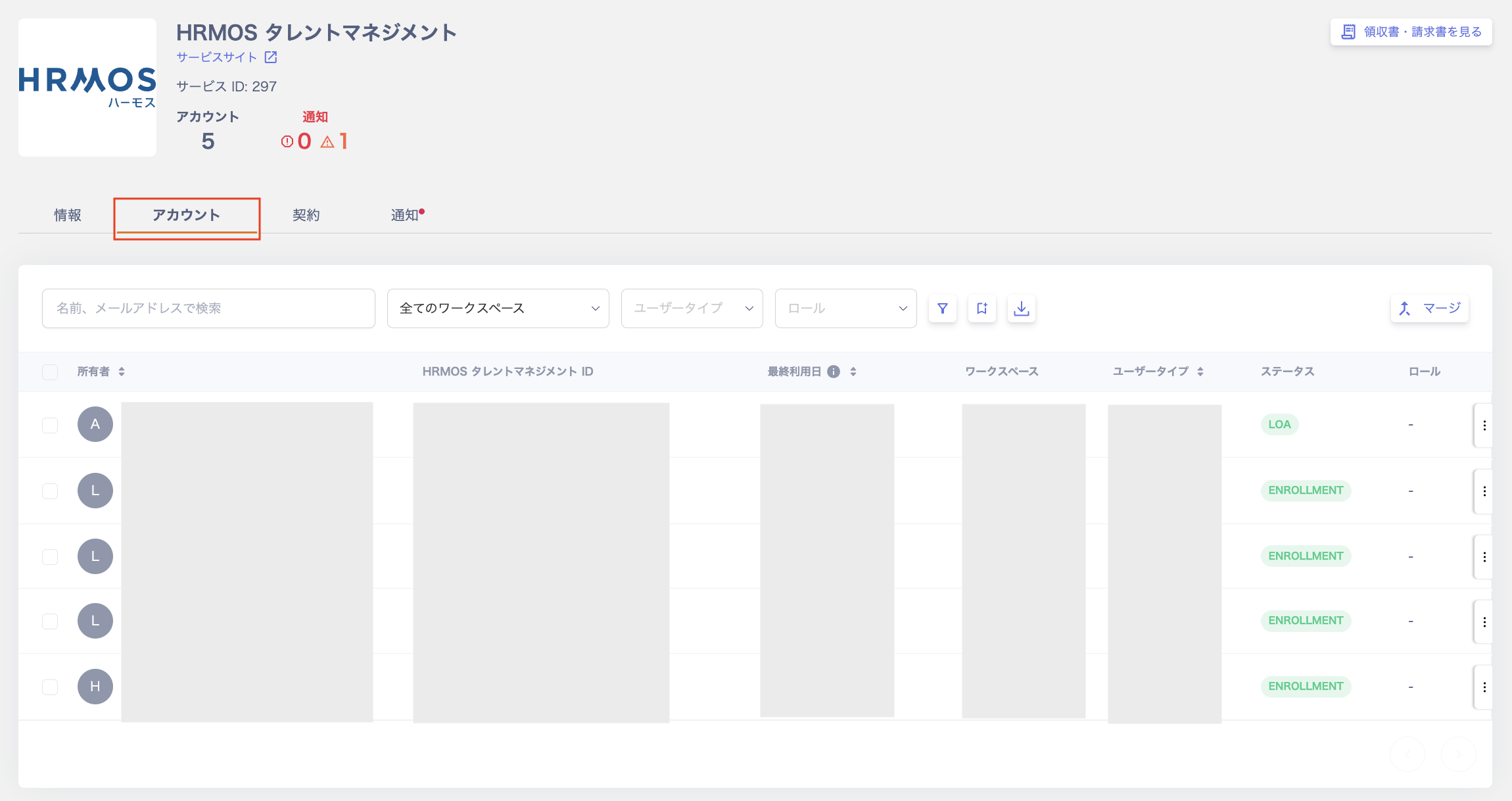Screen dimensions: 1512x801
Task: Click the name or email search field
Action: coord(208,308)
